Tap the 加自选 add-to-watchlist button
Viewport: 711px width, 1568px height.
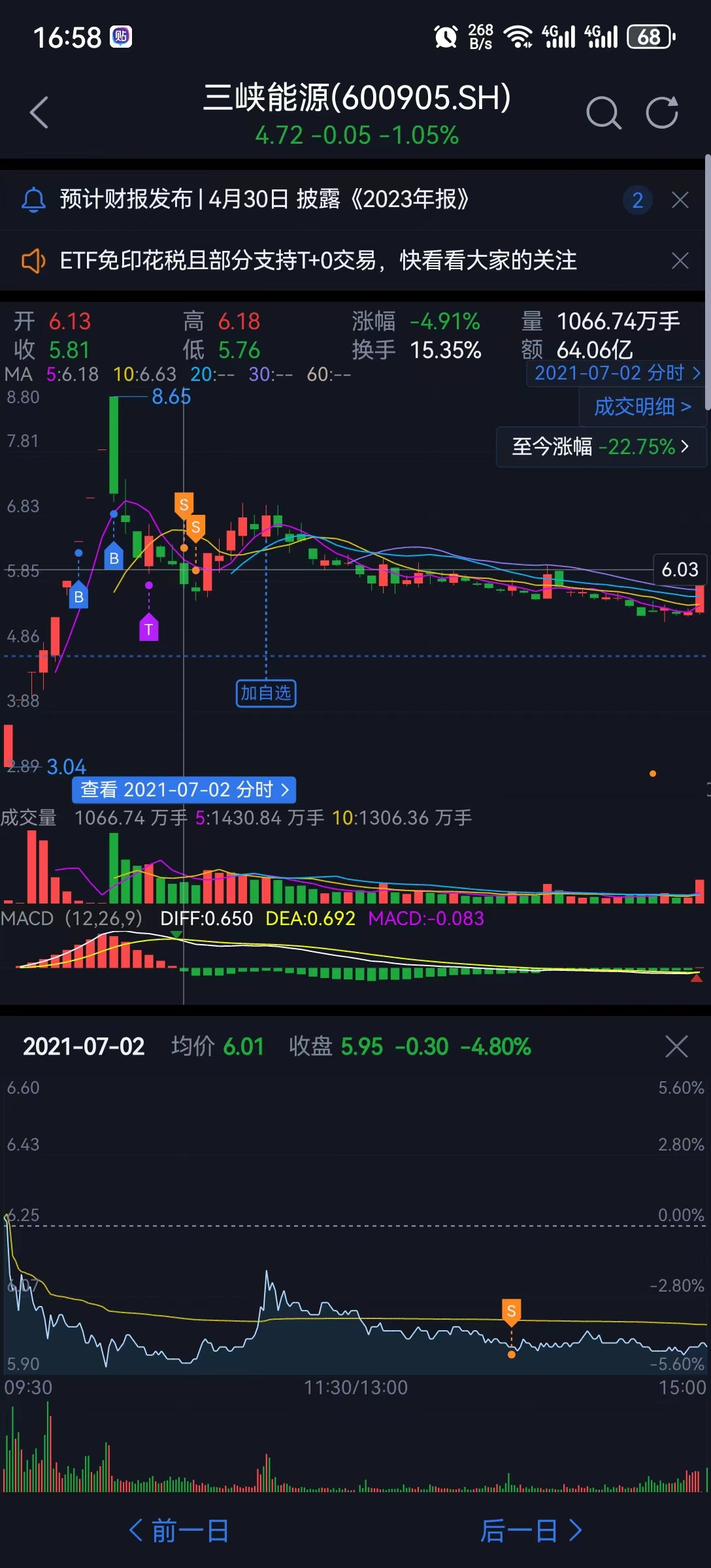[x=266, y=693]
